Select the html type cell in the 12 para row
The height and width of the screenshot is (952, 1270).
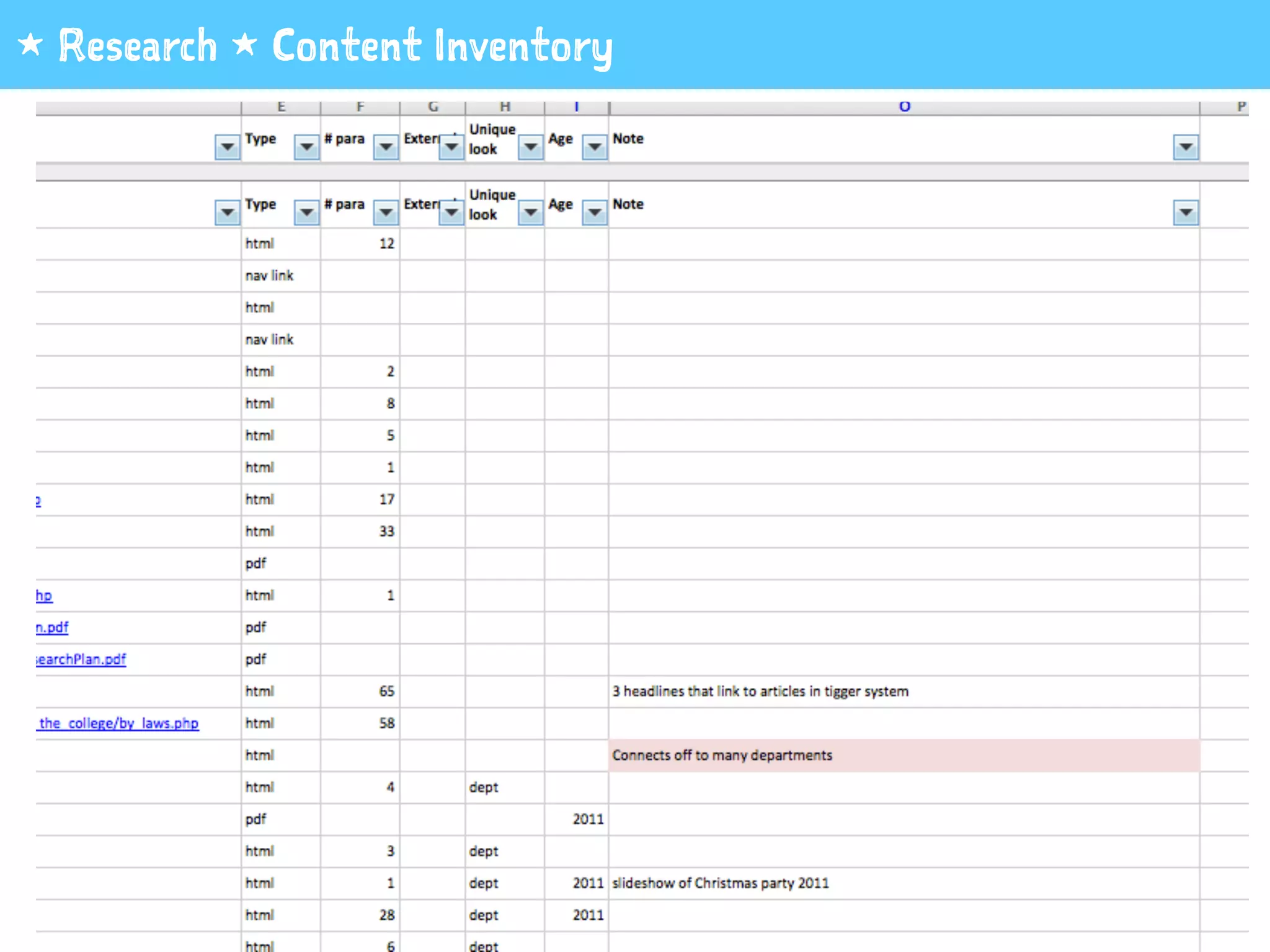click(281, 244)
